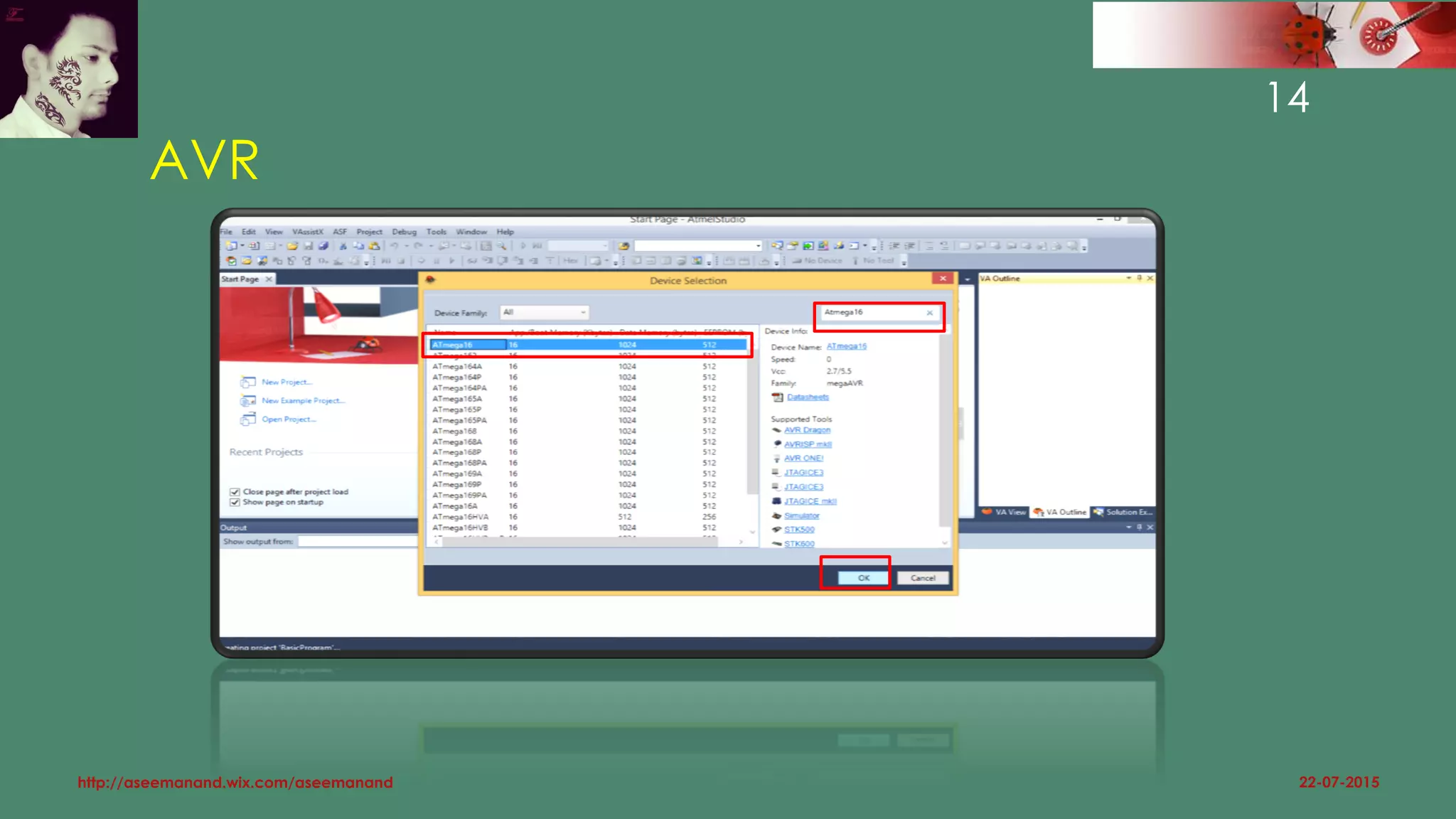Image resolution: width=1456 pixels, height=819 pixels.
Task: Click the Datasheets PDF icon
Action: 777,397
